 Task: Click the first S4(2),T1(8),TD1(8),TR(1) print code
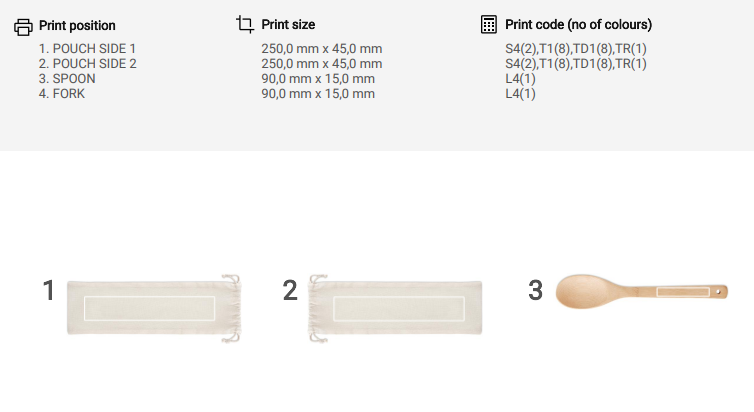click(x=576, y=49)
